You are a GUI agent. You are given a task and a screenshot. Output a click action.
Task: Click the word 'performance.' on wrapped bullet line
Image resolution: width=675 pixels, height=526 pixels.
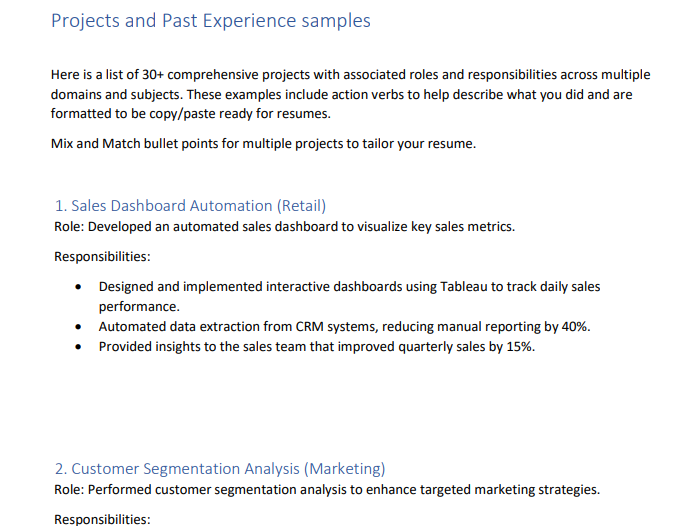(x=139, y=306)
